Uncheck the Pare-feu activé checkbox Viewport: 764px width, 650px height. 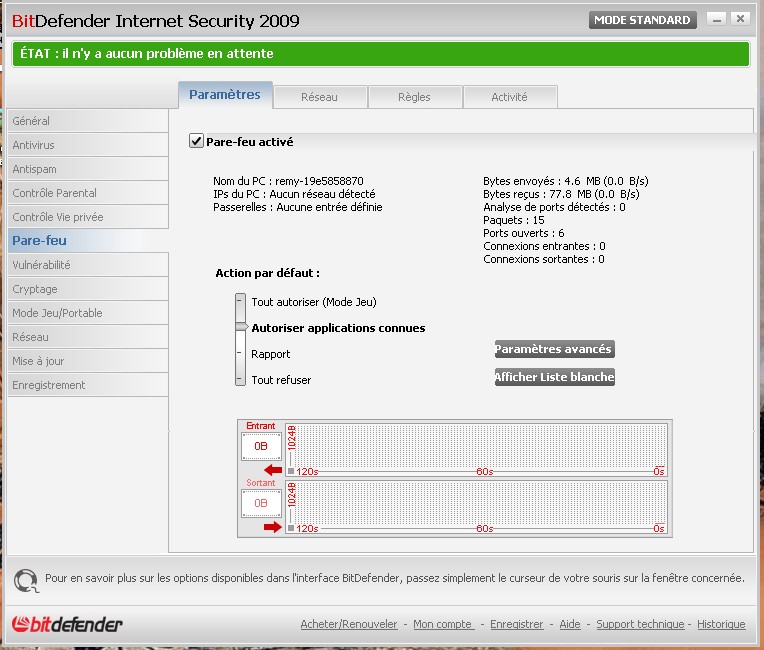pos(196,141)
